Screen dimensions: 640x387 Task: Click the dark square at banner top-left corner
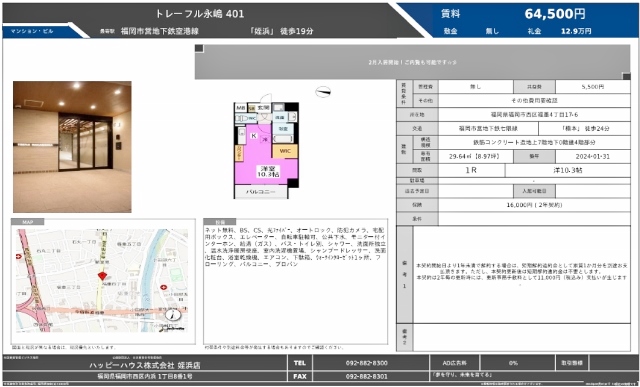click(x=199, y=49)
